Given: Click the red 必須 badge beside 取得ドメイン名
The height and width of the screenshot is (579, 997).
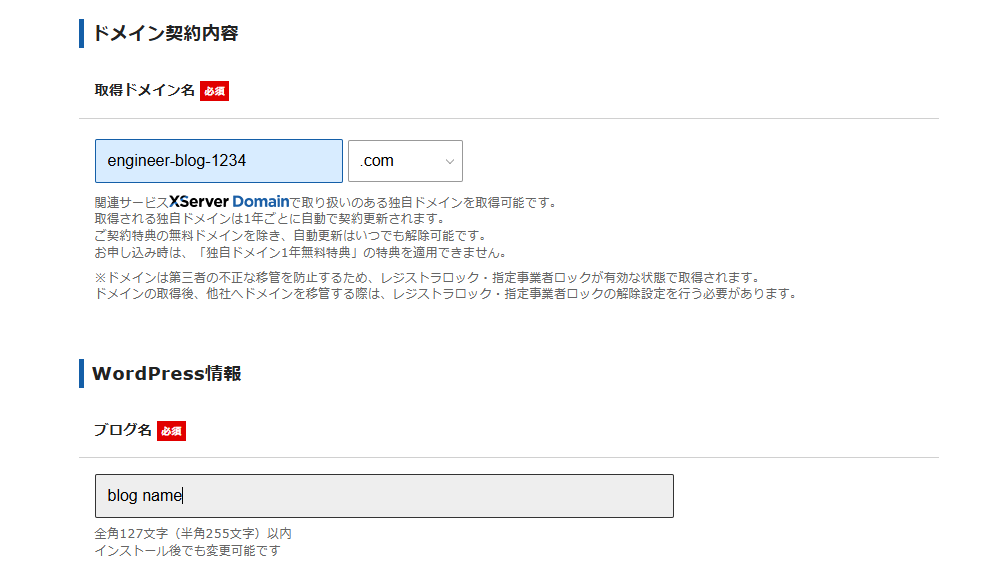Looking at the screenshot, I should [x=214, y=91].
